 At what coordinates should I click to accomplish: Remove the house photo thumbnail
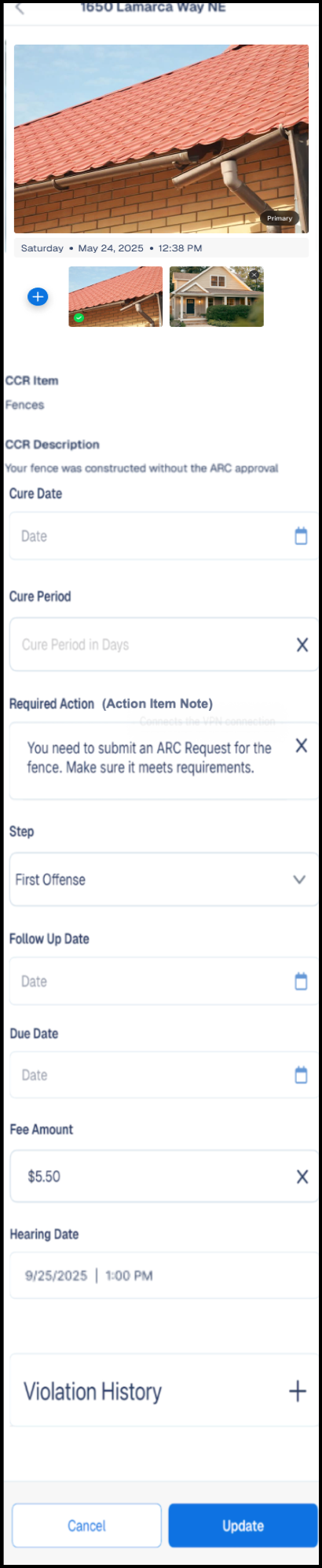(254, 275)
